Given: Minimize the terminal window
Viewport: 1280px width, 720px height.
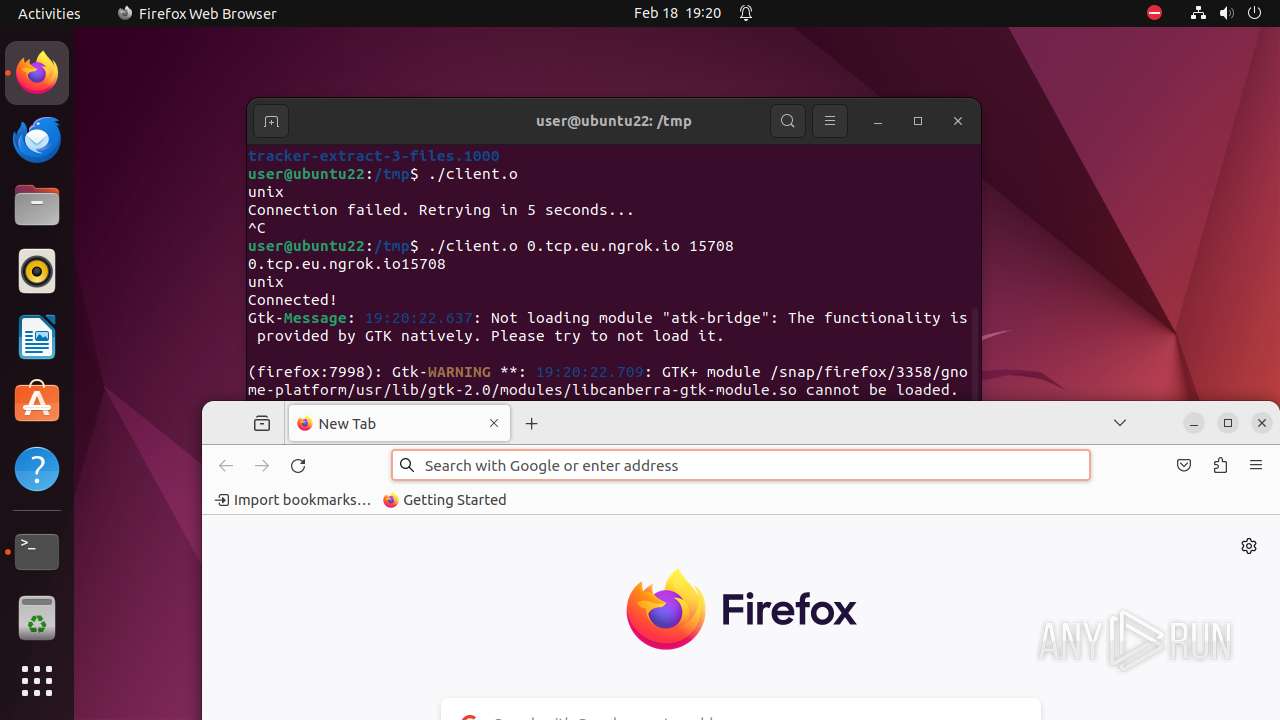Looking at the screenshot, I should point(878,121).
